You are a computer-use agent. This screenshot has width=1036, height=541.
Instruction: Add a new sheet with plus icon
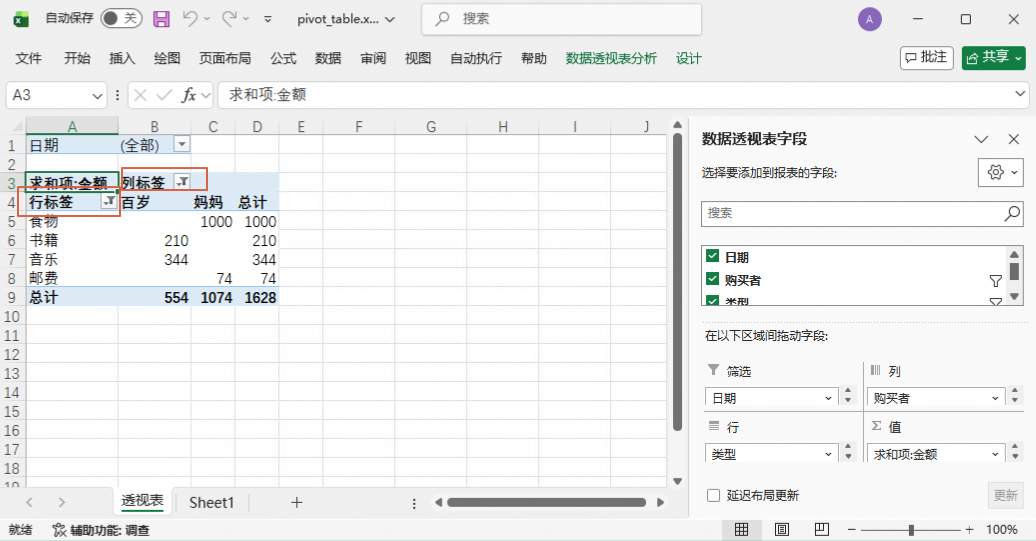click(x=297, y=503)
